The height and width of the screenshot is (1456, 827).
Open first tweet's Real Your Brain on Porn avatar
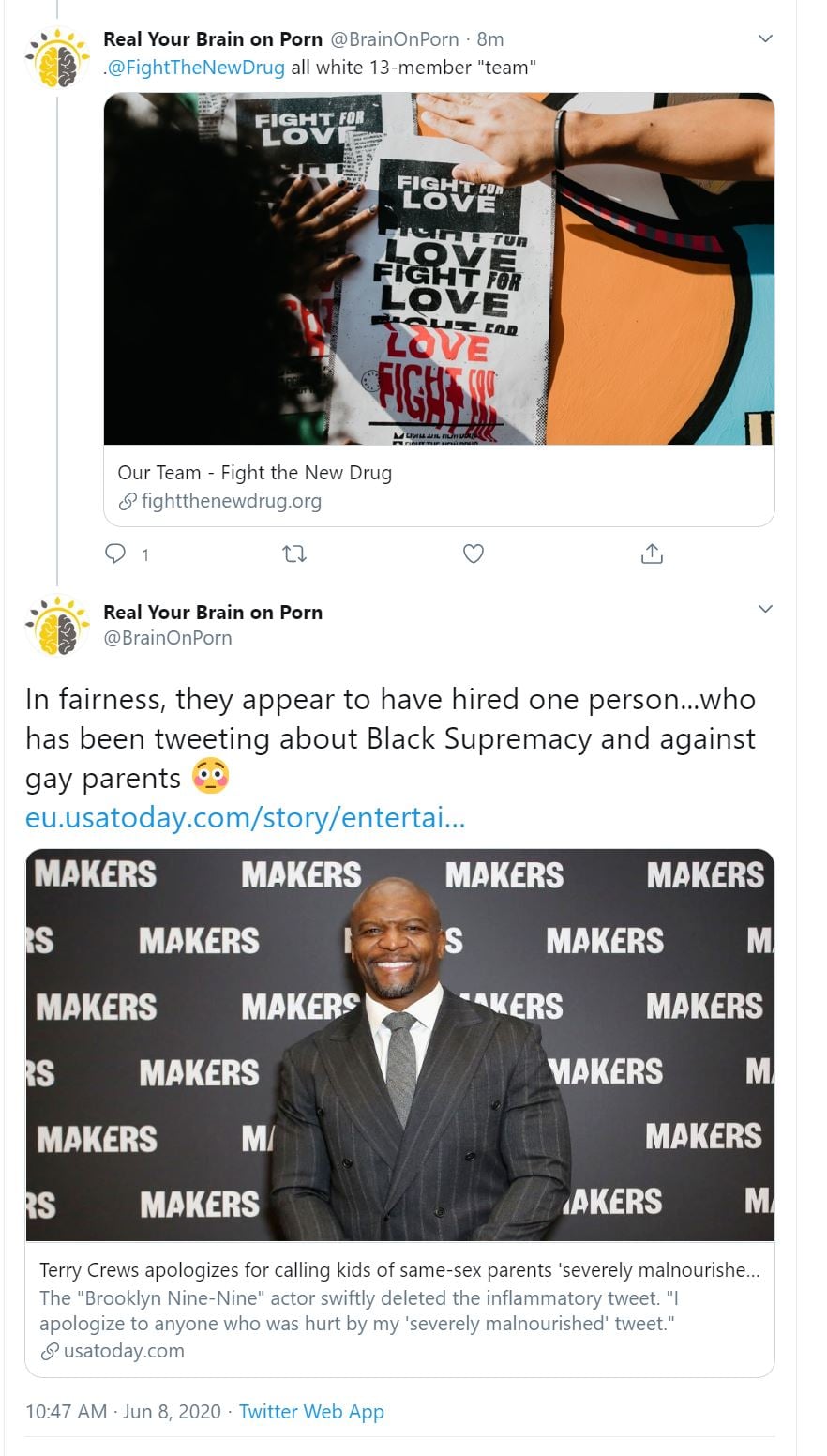57,60
